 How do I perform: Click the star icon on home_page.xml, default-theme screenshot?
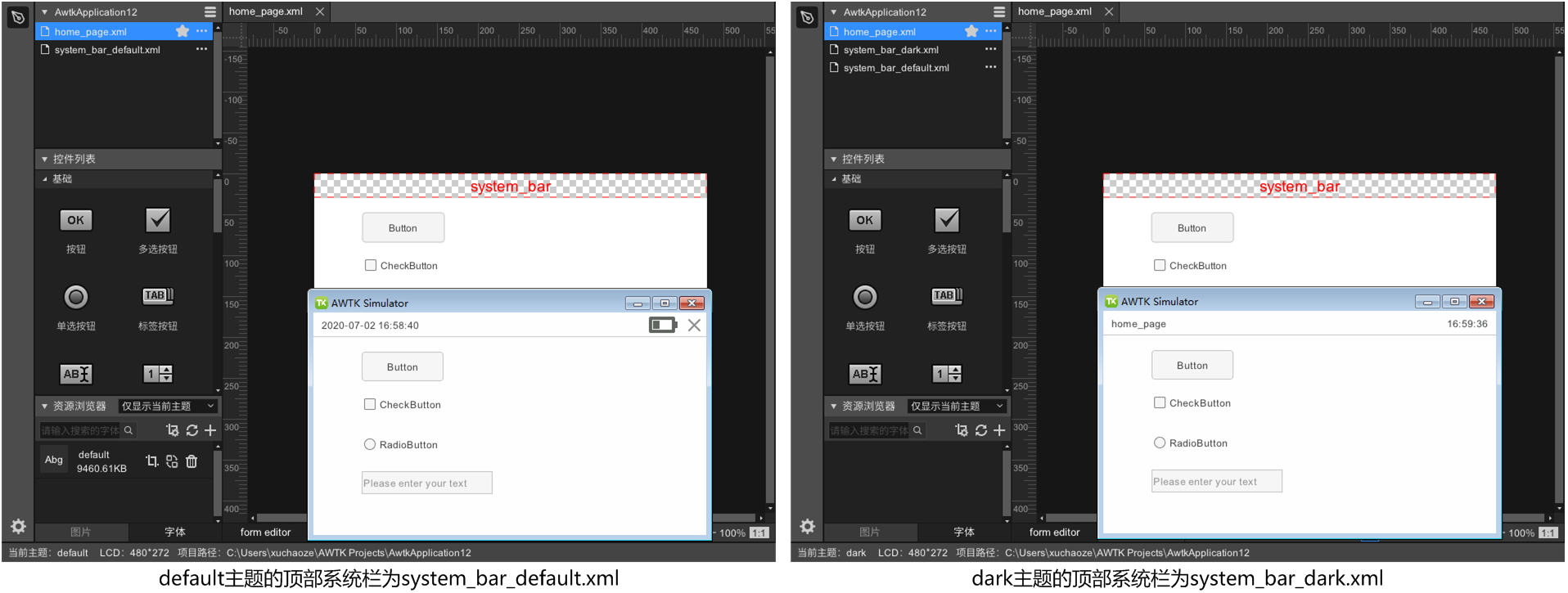tap(182, 31)
